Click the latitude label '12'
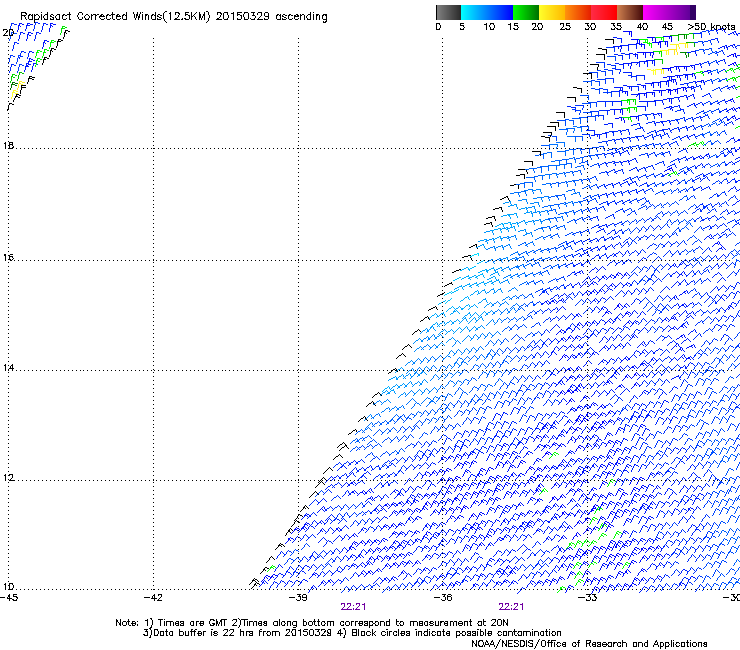Image resolution: width=740 pixels, height=650 pixels. (x=8, y=478)
